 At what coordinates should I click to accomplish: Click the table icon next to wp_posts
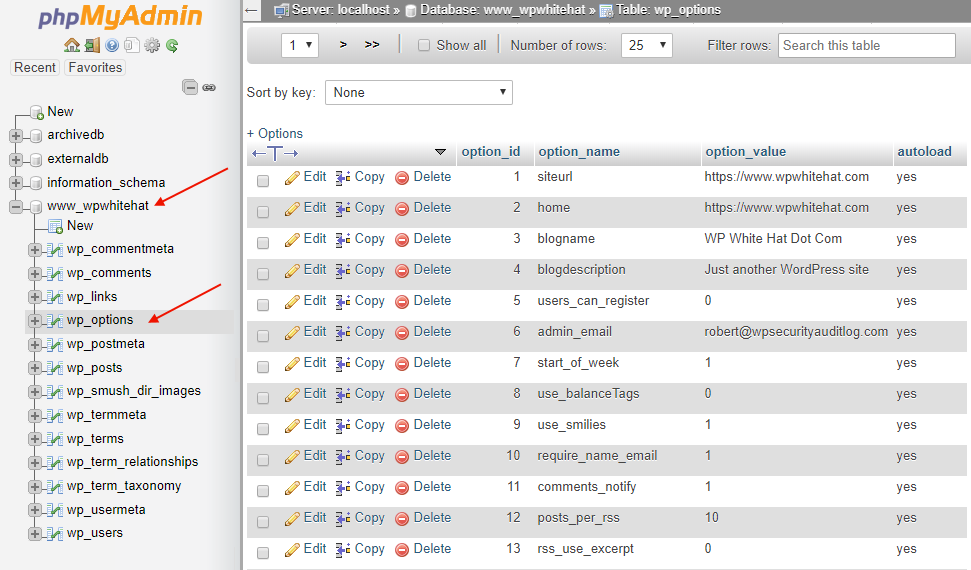point(55,369)
